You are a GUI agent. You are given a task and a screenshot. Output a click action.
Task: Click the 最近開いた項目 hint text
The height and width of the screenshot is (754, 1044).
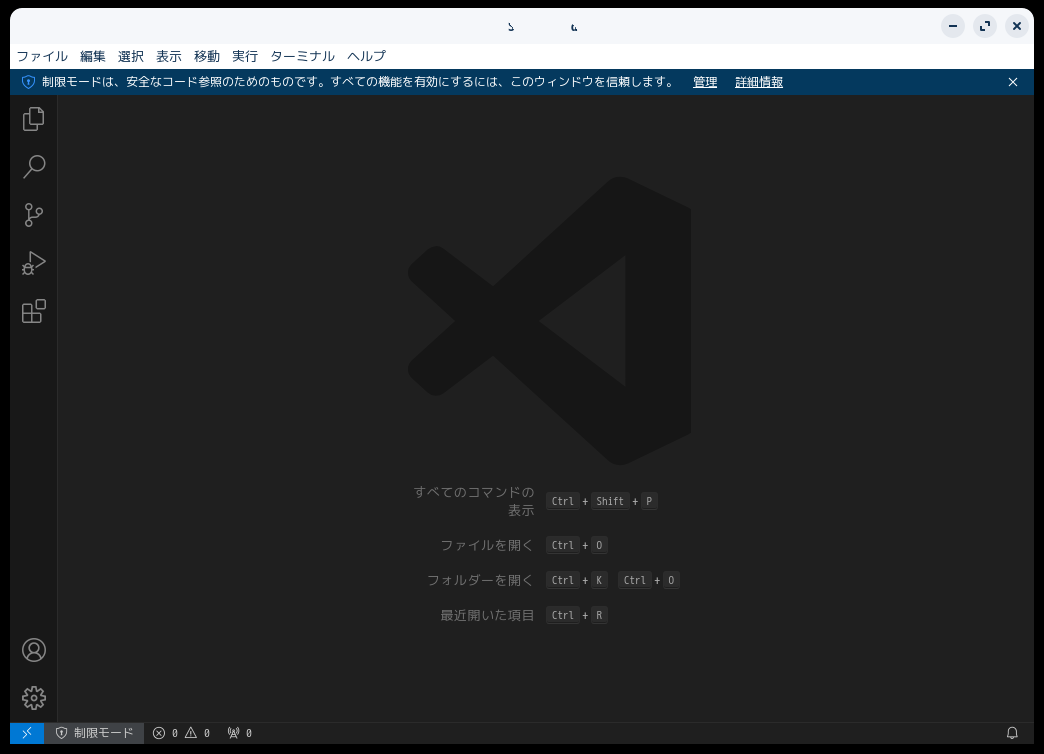[x=487, y=615]
